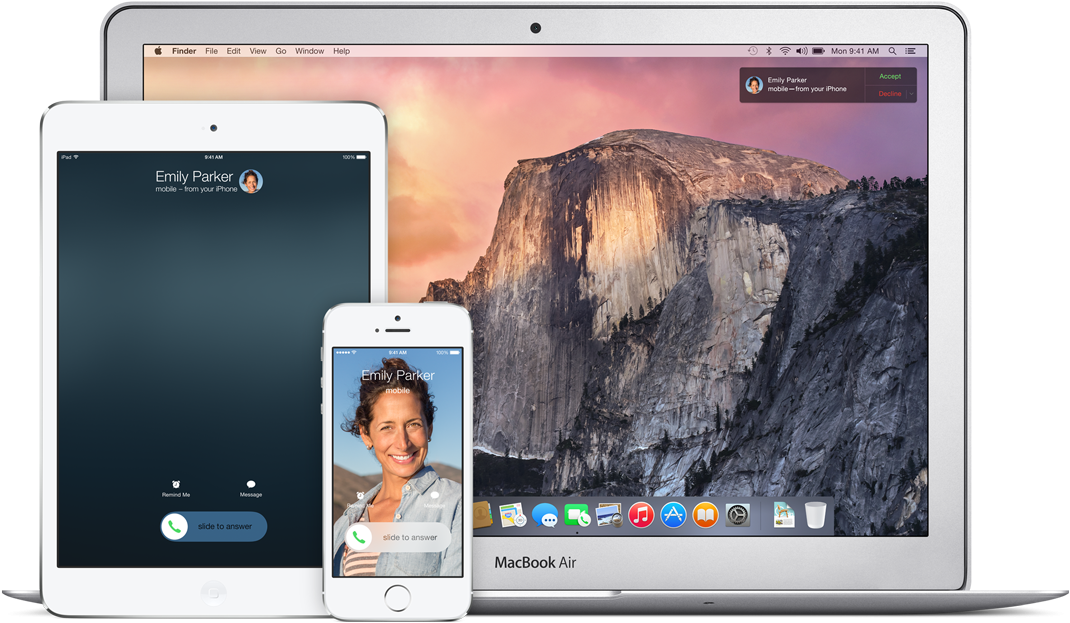Click the volume icon in menu bar
The height and width of the screenshot is (623, 1070).
801,51
